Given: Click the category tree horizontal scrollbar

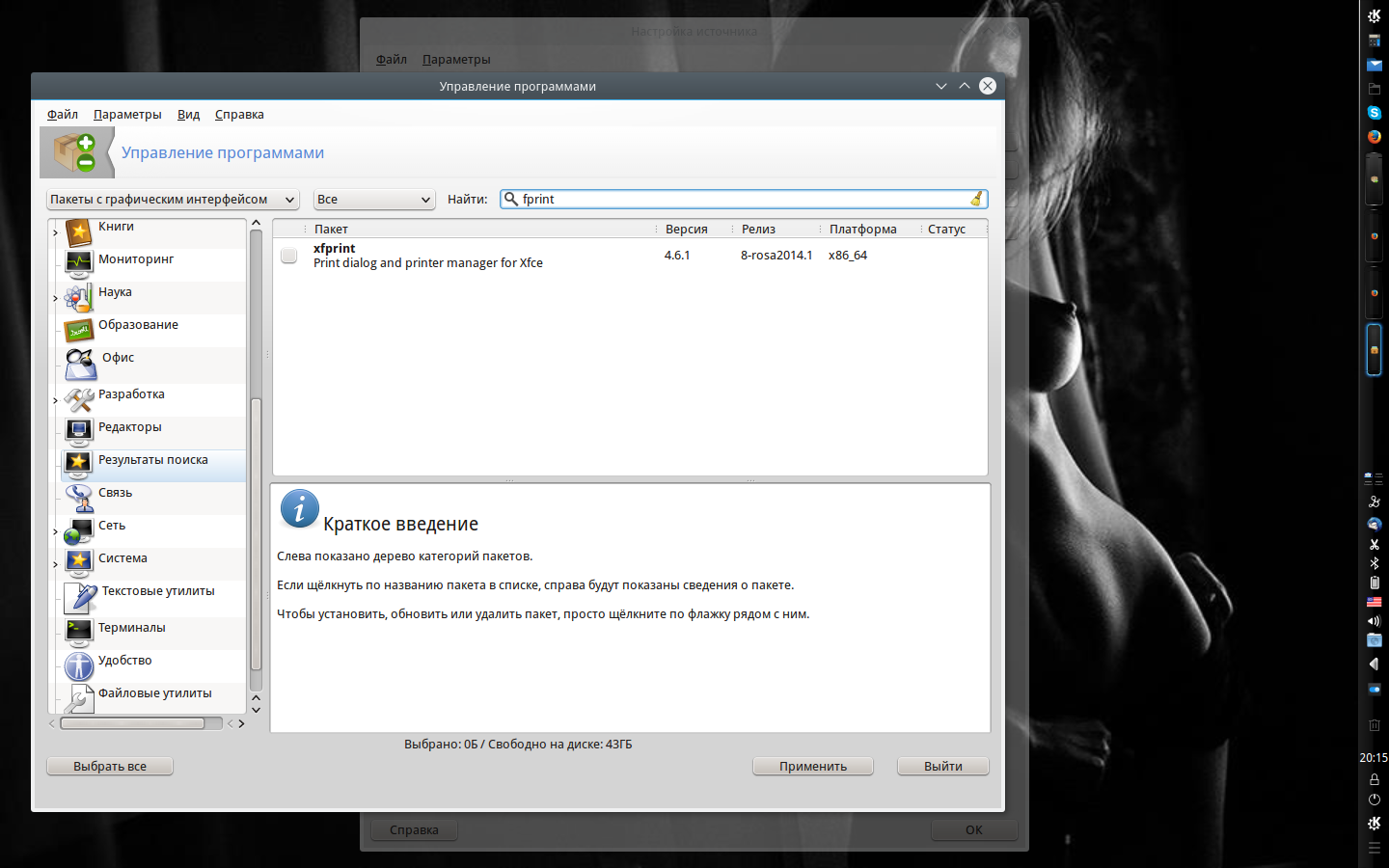Looking at the screenshot, I should pyautogui.click(x=132, y=723).
